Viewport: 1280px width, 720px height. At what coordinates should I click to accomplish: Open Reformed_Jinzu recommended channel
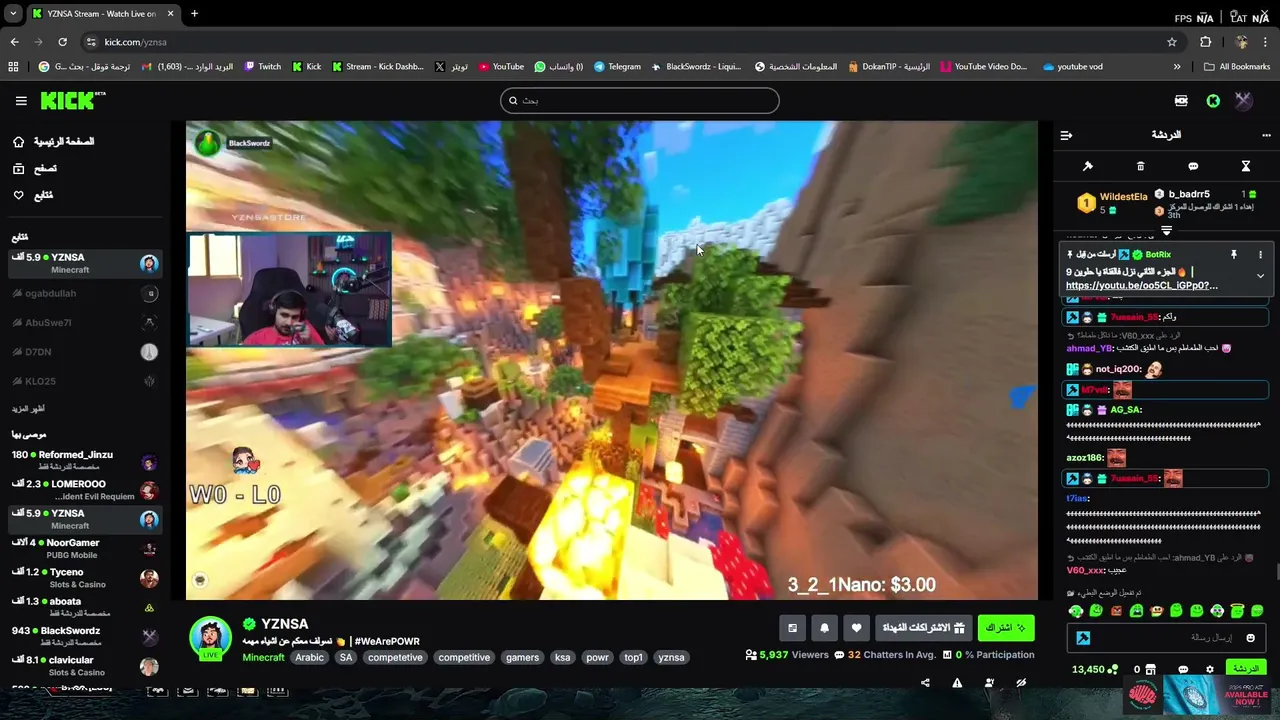85,460
